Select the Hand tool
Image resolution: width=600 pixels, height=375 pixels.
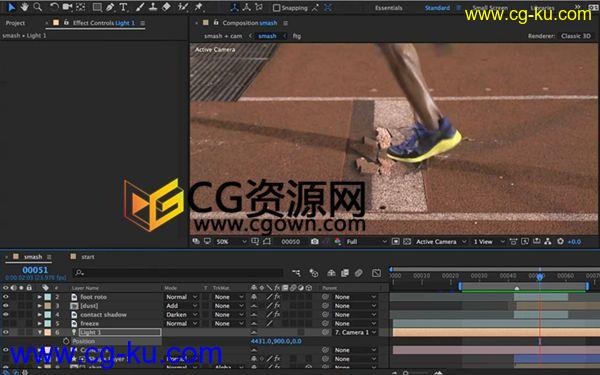tap(24, 7)
